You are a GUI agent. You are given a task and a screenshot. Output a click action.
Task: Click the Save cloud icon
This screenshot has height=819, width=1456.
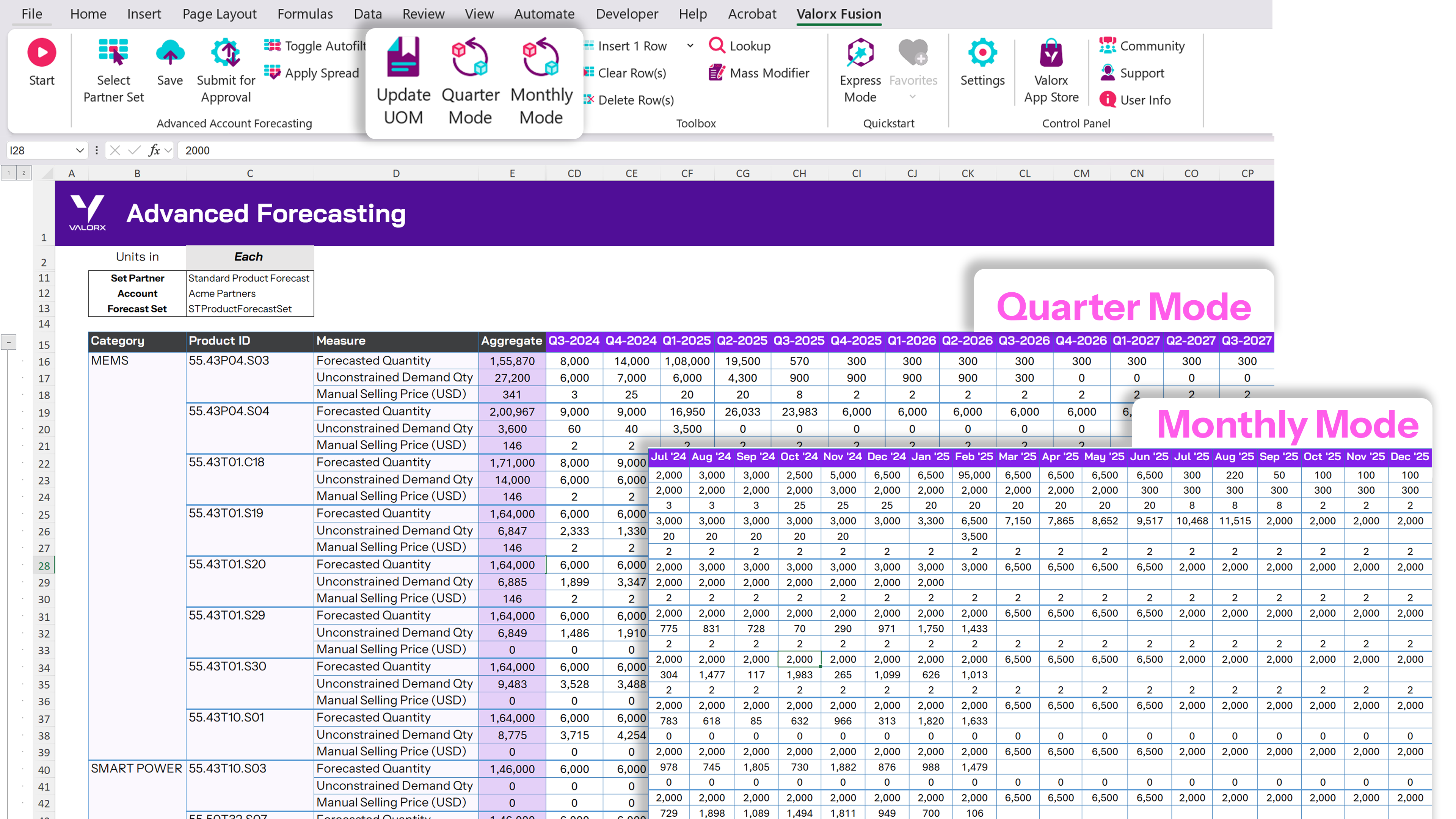click(169, 53)
